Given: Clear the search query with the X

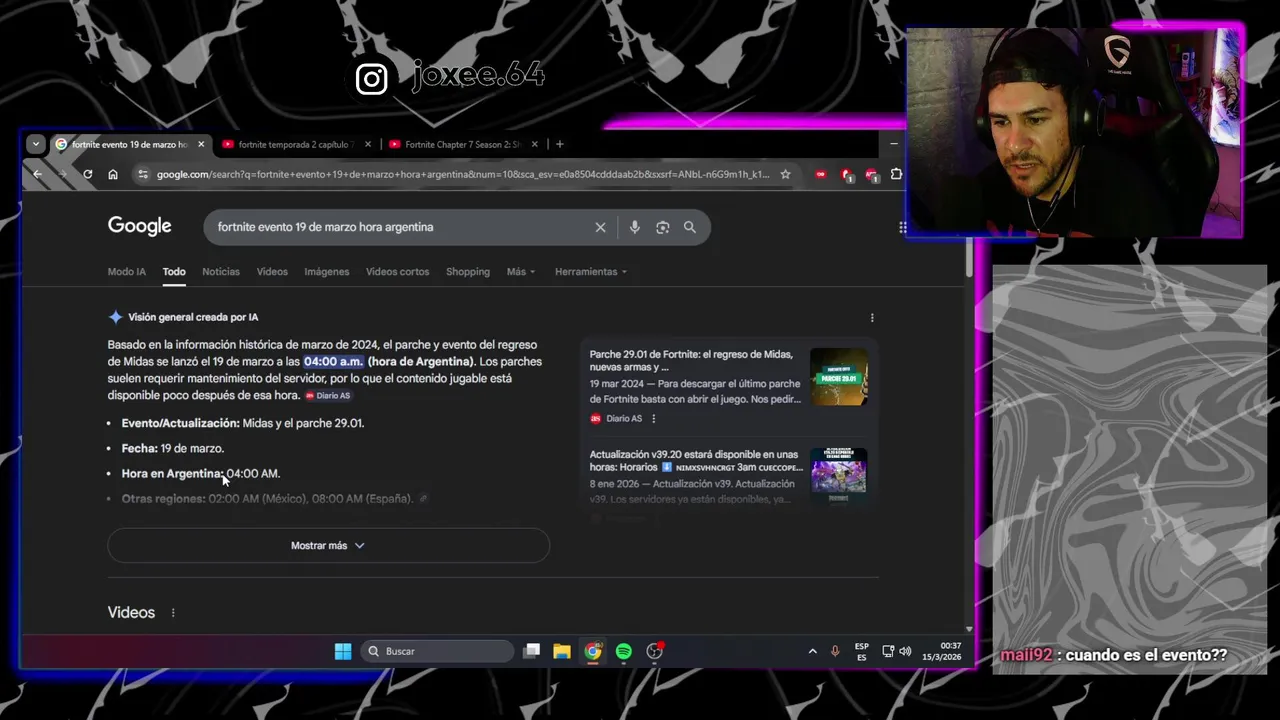Looking at the screenshot, I should 600,227.
